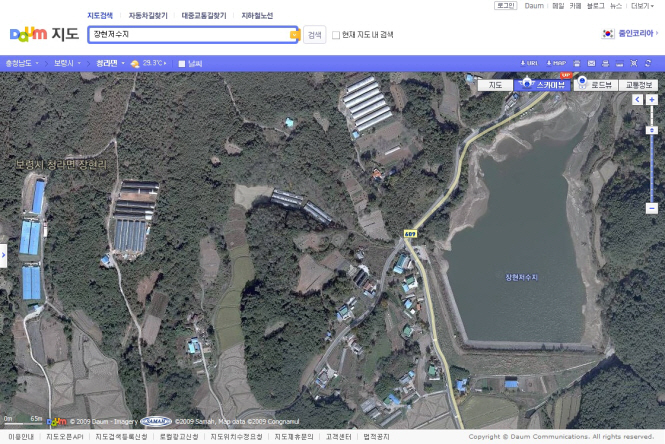Enable the 현재 지도 내 검색 checkbox
The image size is (665, 444).
336,34
